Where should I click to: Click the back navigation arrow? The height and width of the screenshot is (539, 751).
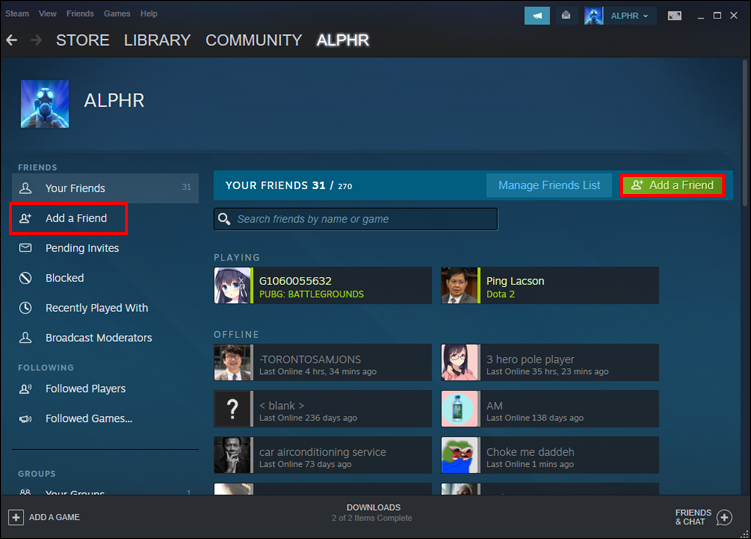tap(11, 40)
